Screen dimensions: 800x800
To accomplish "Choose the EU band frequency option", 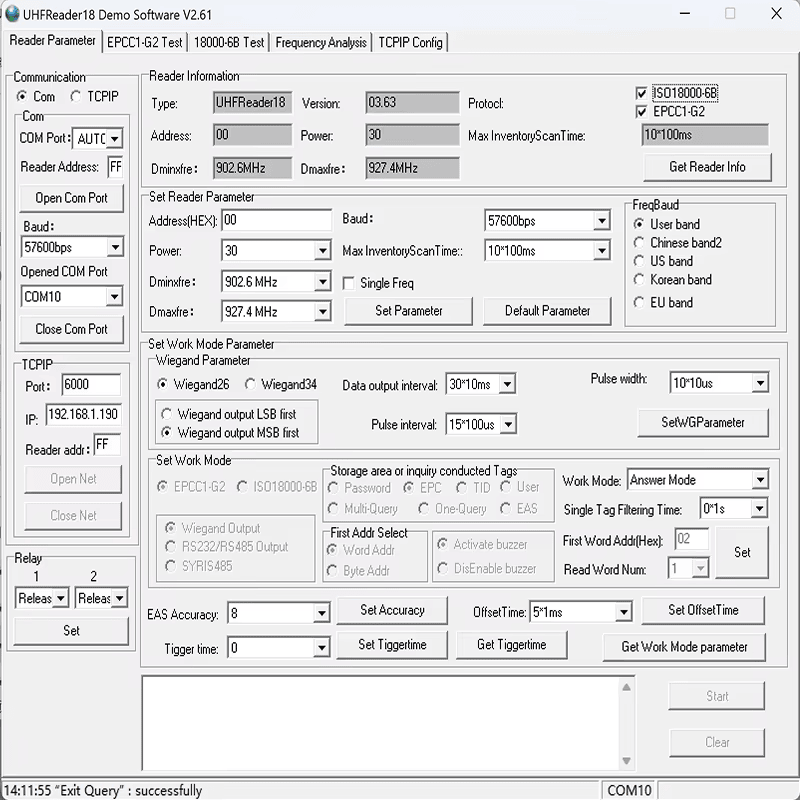I will click(x=639, y=303).
